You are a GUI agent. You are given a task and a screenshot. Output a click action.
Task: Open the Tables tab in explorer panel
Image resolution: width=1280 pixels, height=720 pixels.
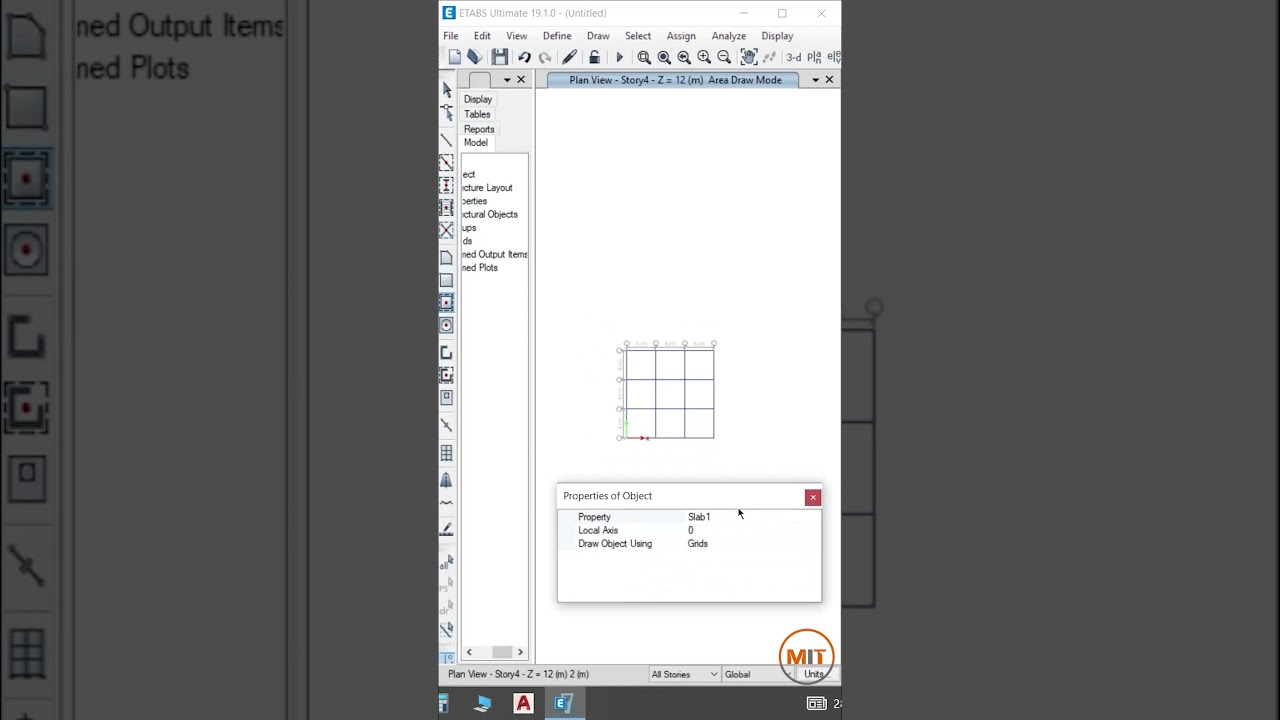pos(477,115)
